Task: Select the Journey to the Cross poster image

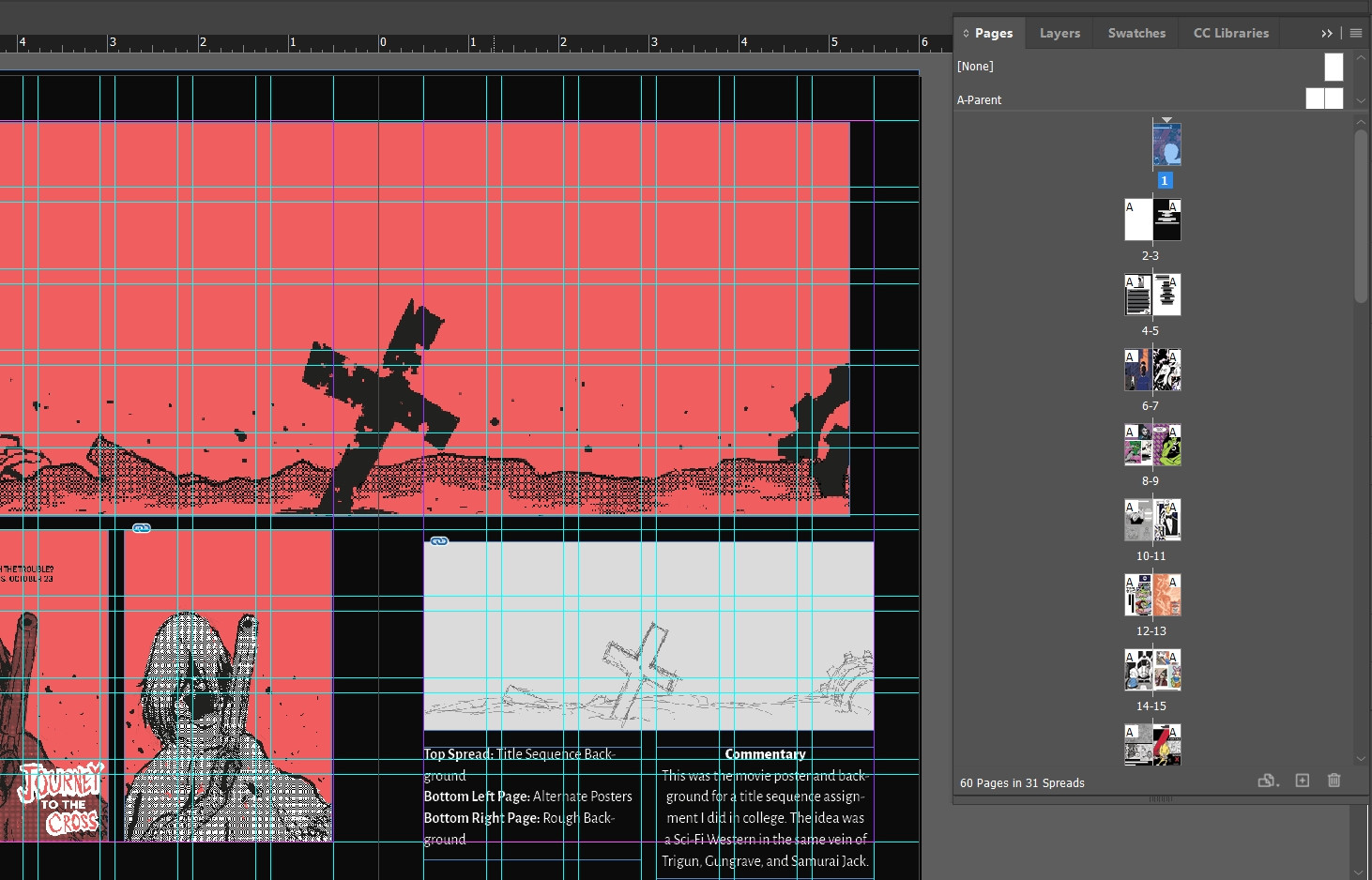Action: [53, 686]
